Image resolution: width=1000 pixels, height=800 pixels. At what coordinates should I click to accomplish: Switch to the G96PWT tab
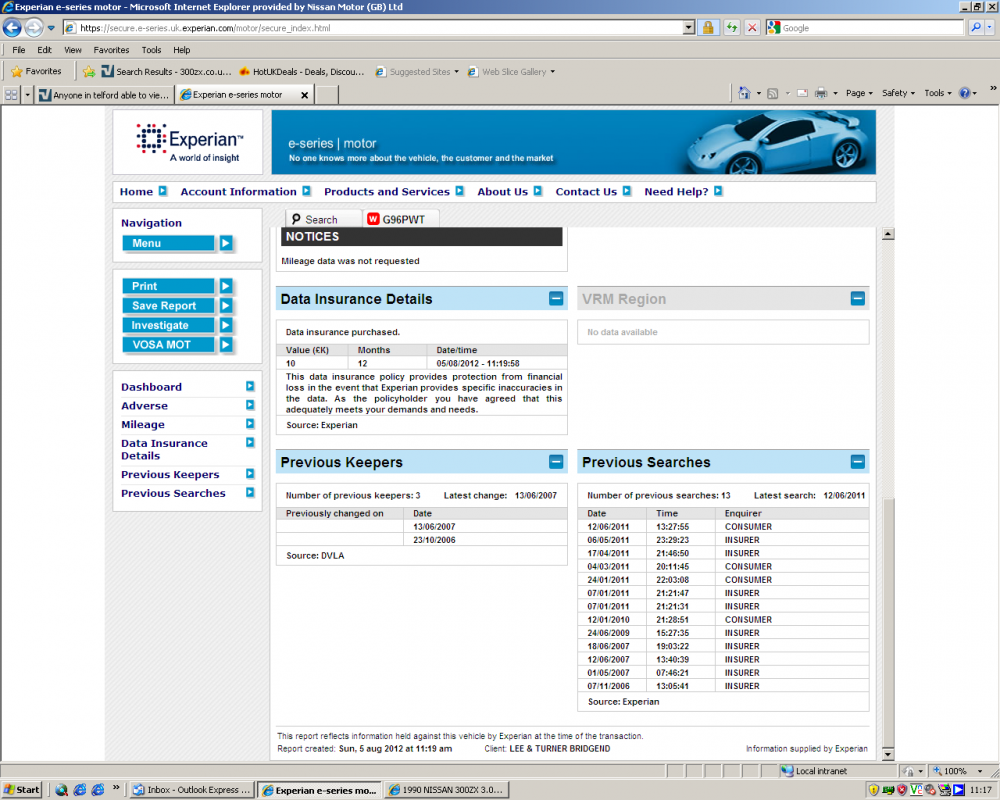[400, 219]
